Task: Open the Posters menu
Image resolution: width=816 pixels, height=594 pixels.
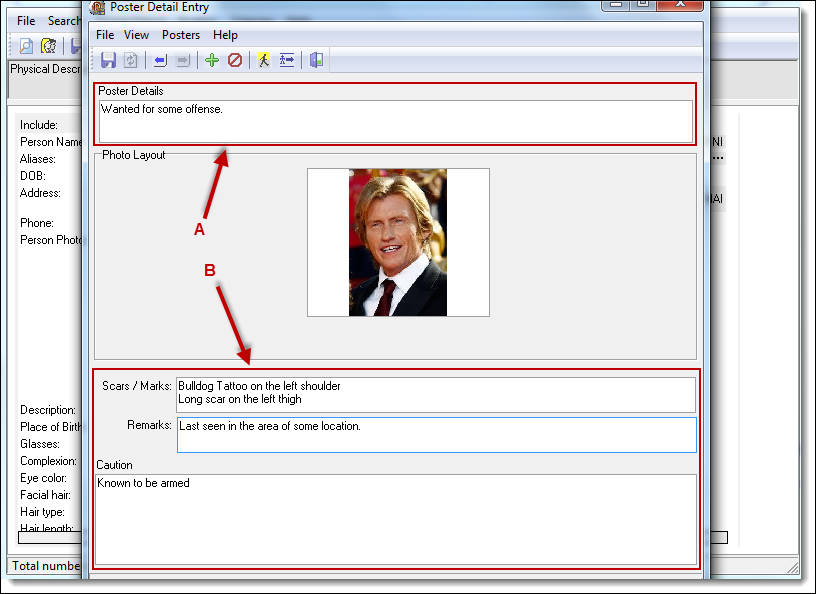Action: 181,35
